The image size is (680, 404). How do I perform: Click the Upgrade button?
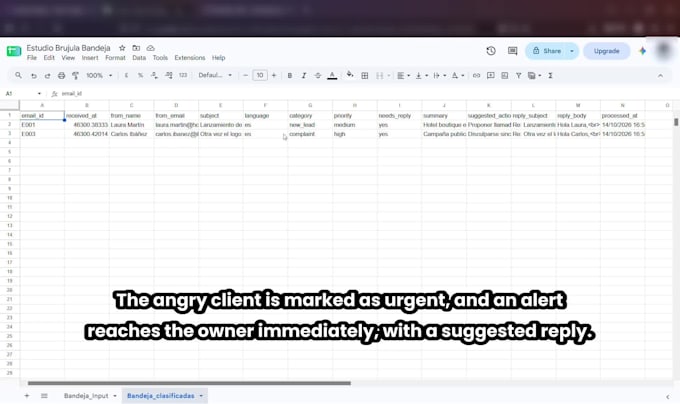(606, 51)
